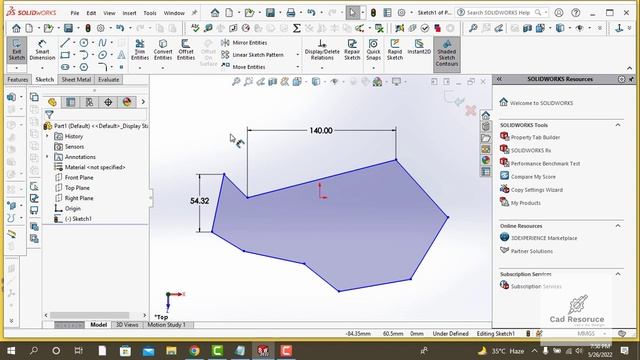Viewport: 640px width, 360px height.
Task: Select Front Plane in feature tree
Action: [x=74, y=178]
